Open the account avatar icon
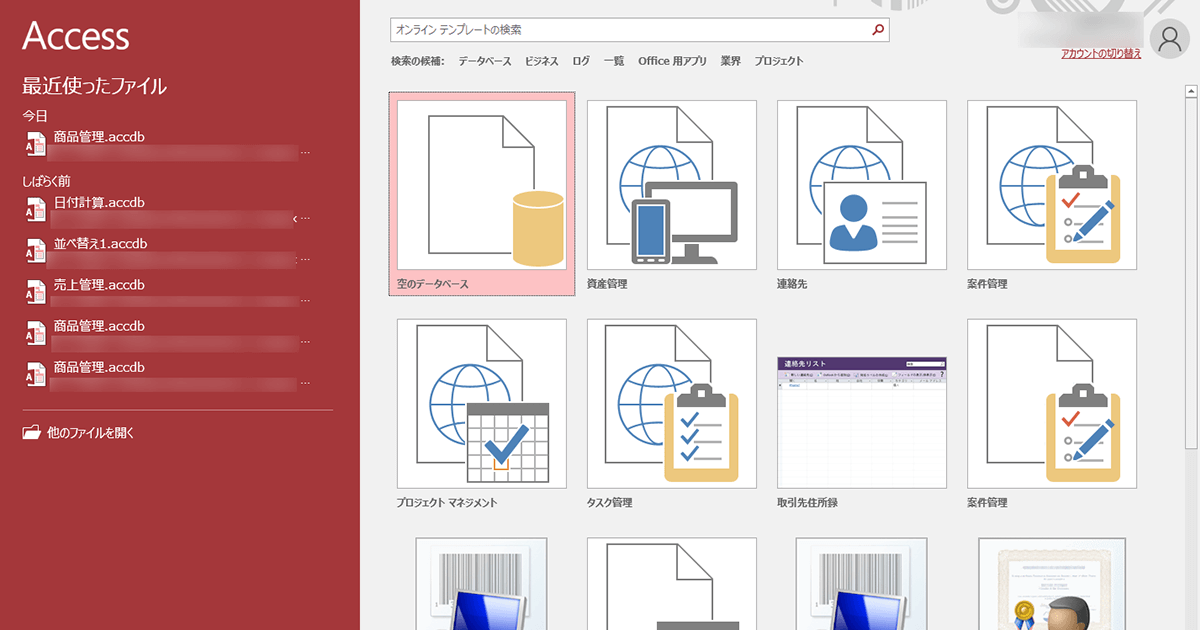 click(1168, 39)
